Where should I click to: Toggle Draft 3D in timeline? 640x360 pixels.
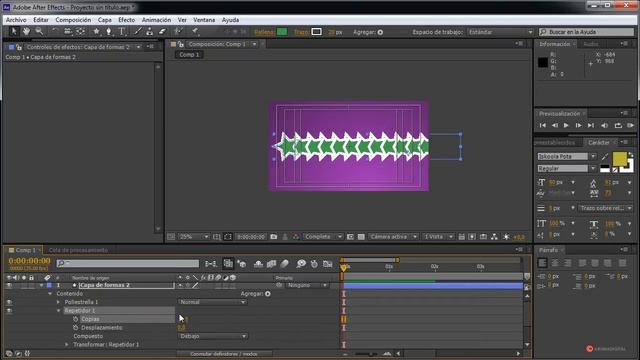point(242,264)
